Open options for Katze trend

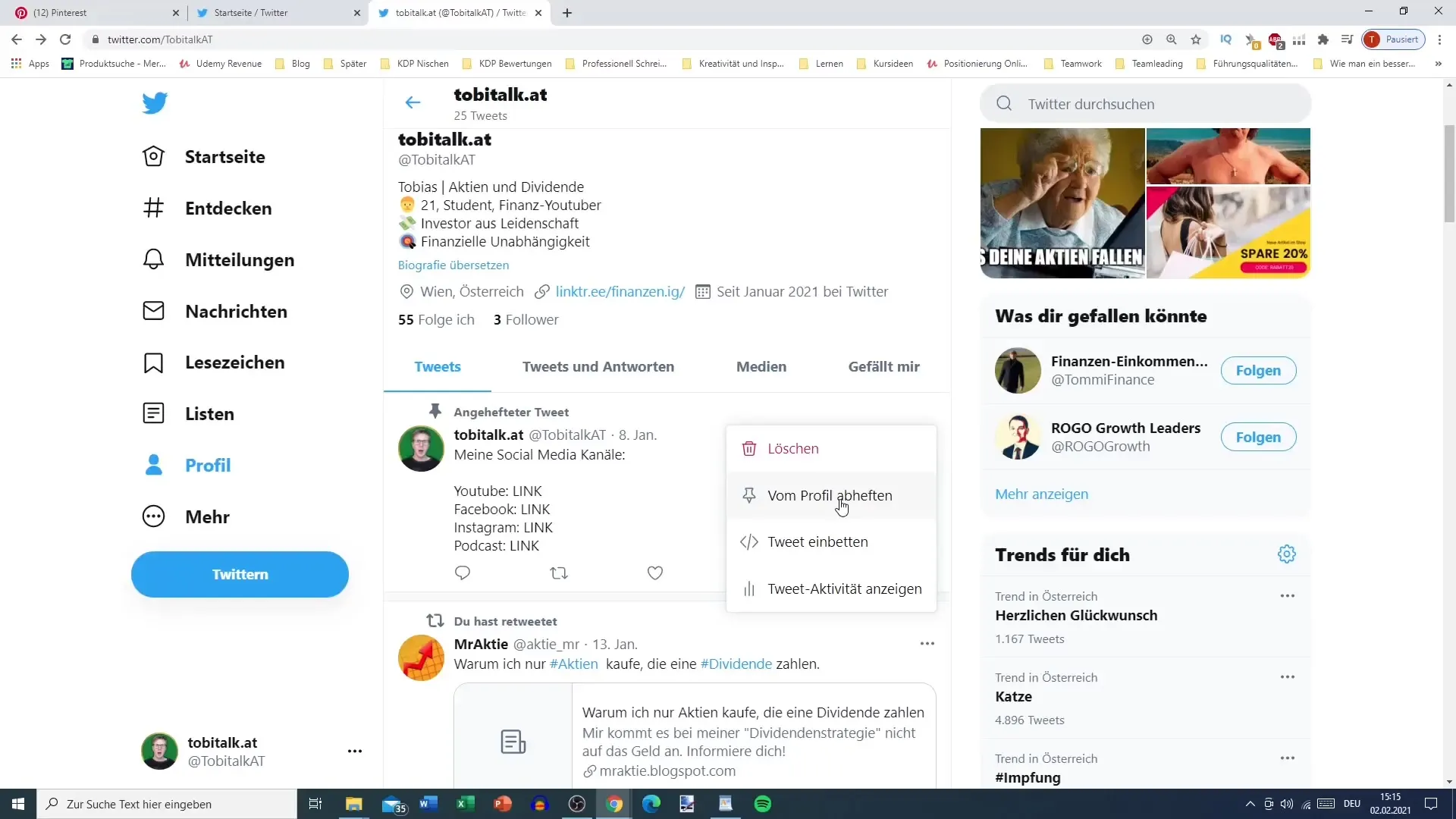1288,677
